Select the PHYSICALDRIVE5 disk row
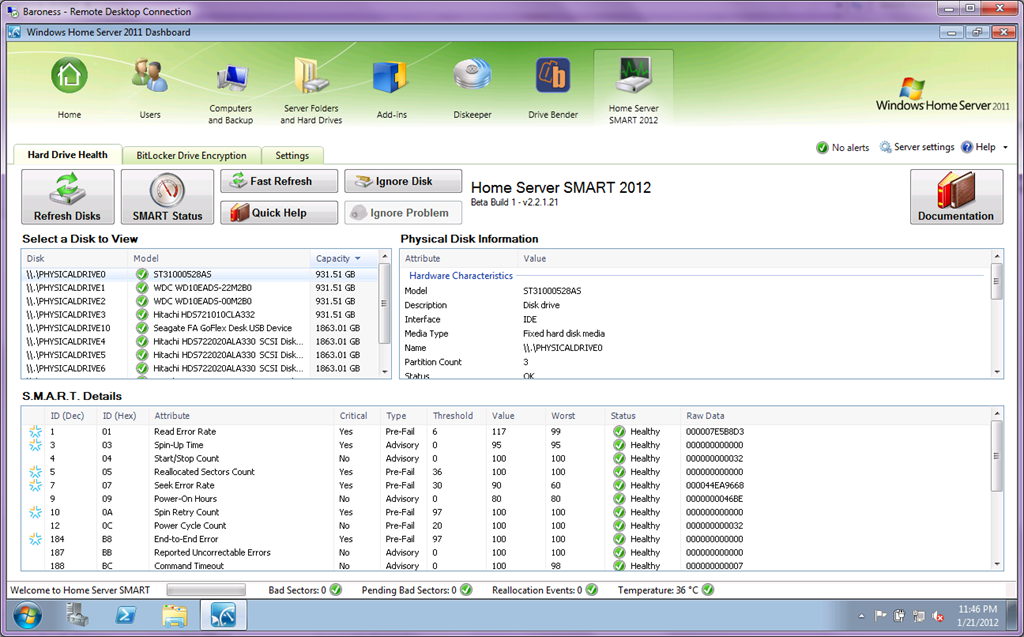1024x637 pixels. 200,355
